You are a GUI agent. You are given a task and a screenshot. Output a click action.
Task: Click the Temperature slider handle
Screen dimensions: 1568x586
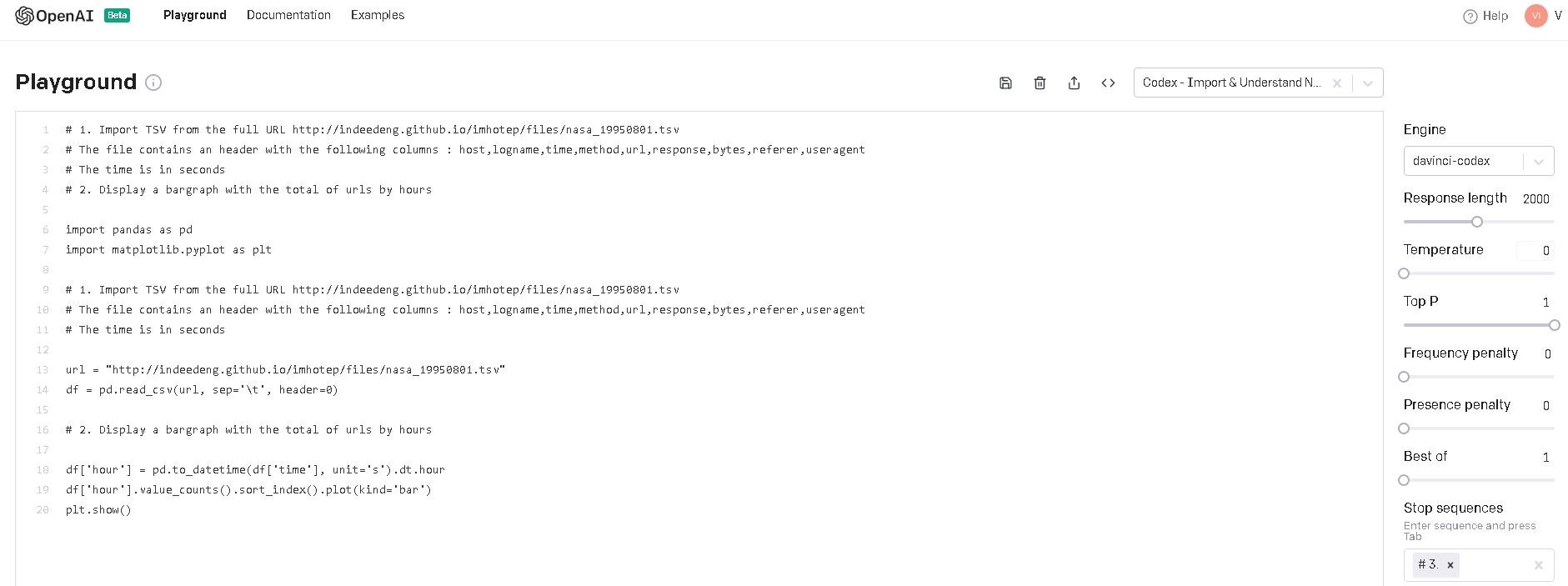(x=1404, y=273)
